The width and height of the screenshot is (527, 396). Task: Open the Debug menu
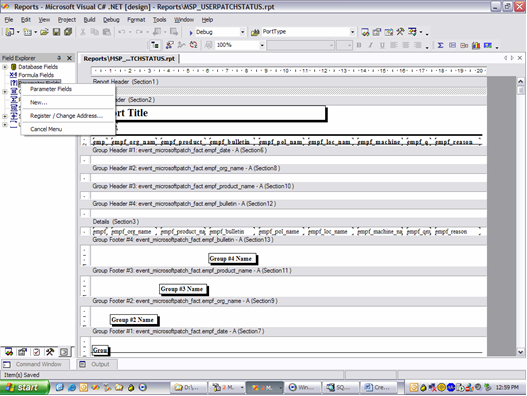point(111,20)
